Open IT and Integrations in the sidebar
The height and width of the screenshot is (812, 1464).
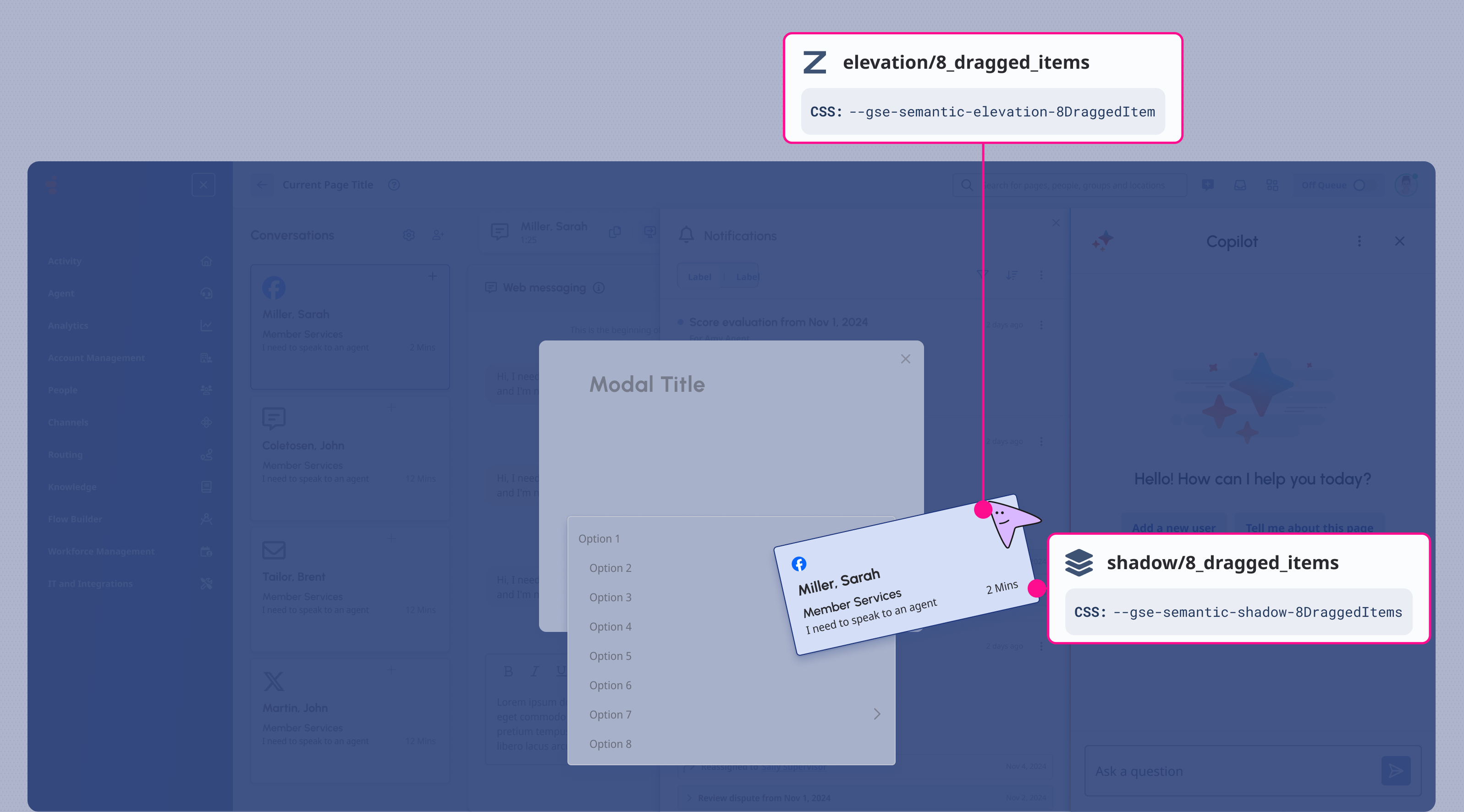(130, 584)
